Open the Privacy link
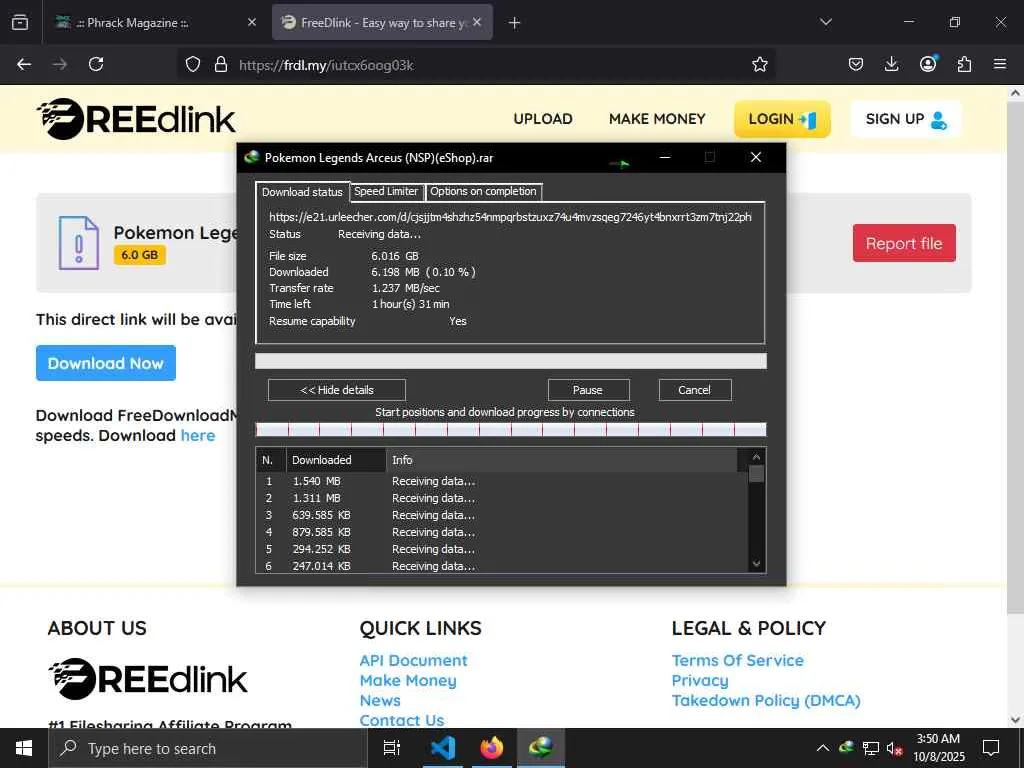Viewport: 1024px width, 768px height. click(700, 680)
